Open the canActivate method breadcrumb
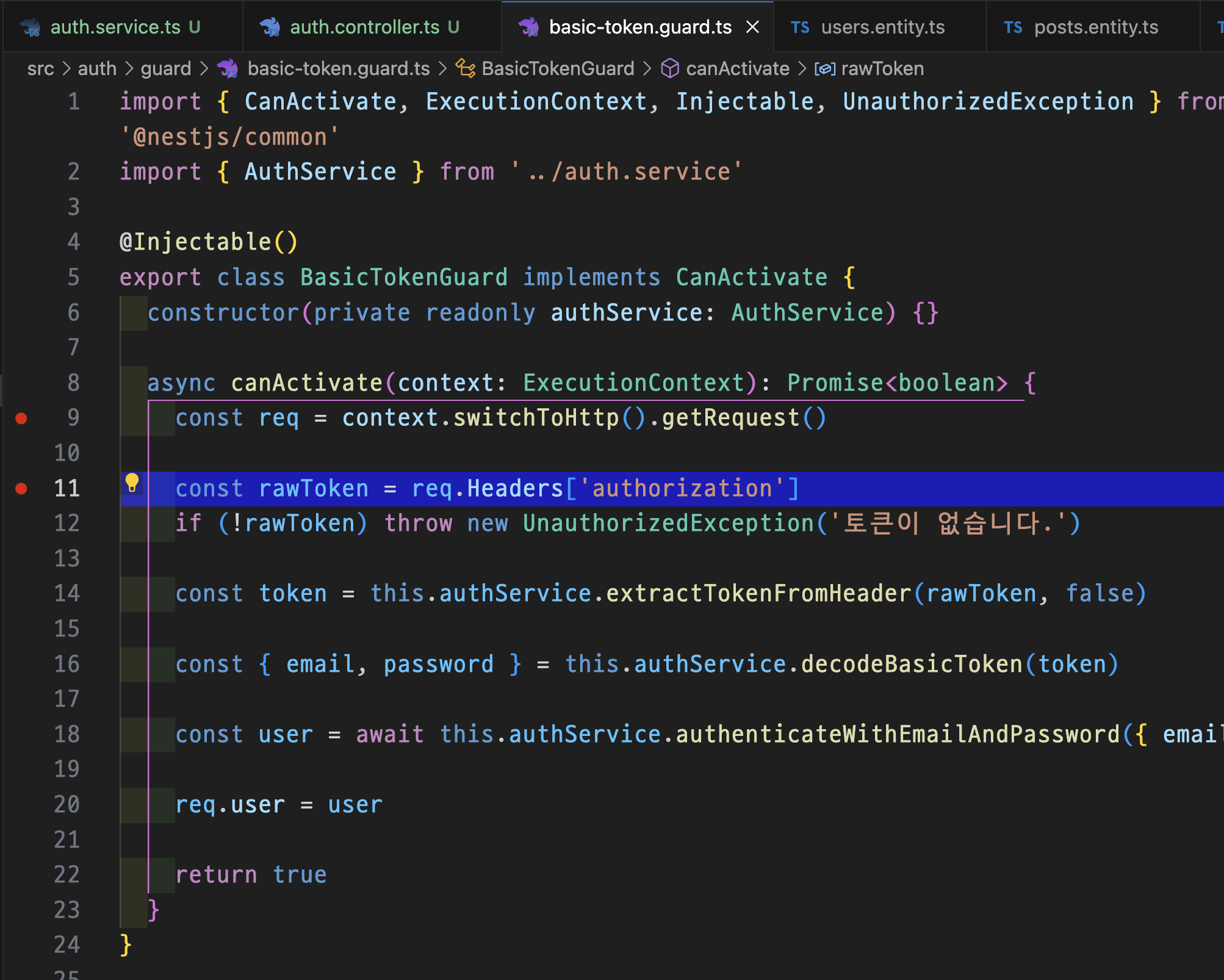This screenshot has width=1224, height=980. coord(738,69)
